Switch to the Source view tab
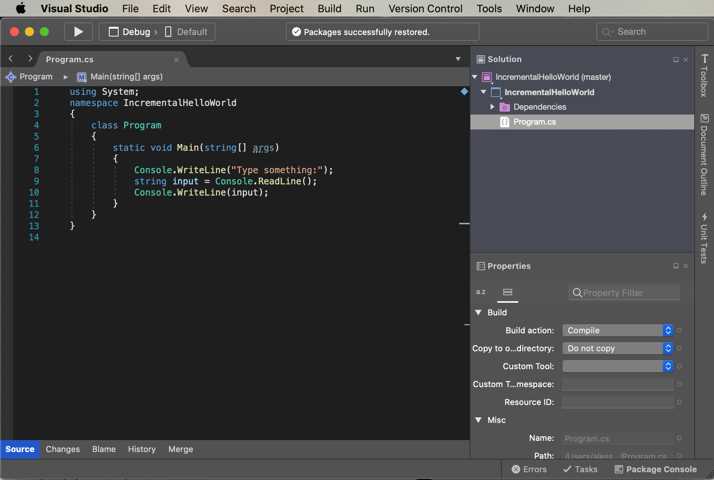Viewport: 714px width, 480px height. (x=20, y=449)
